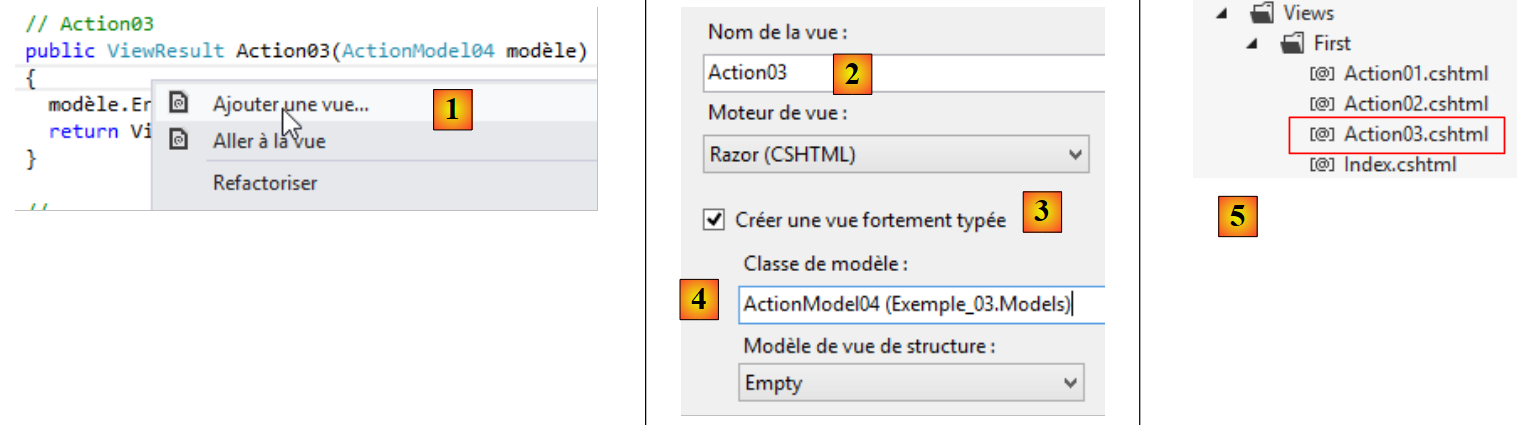
Task: Click the Action01.cshtml file icon
Action: (x=1322, y=74)
